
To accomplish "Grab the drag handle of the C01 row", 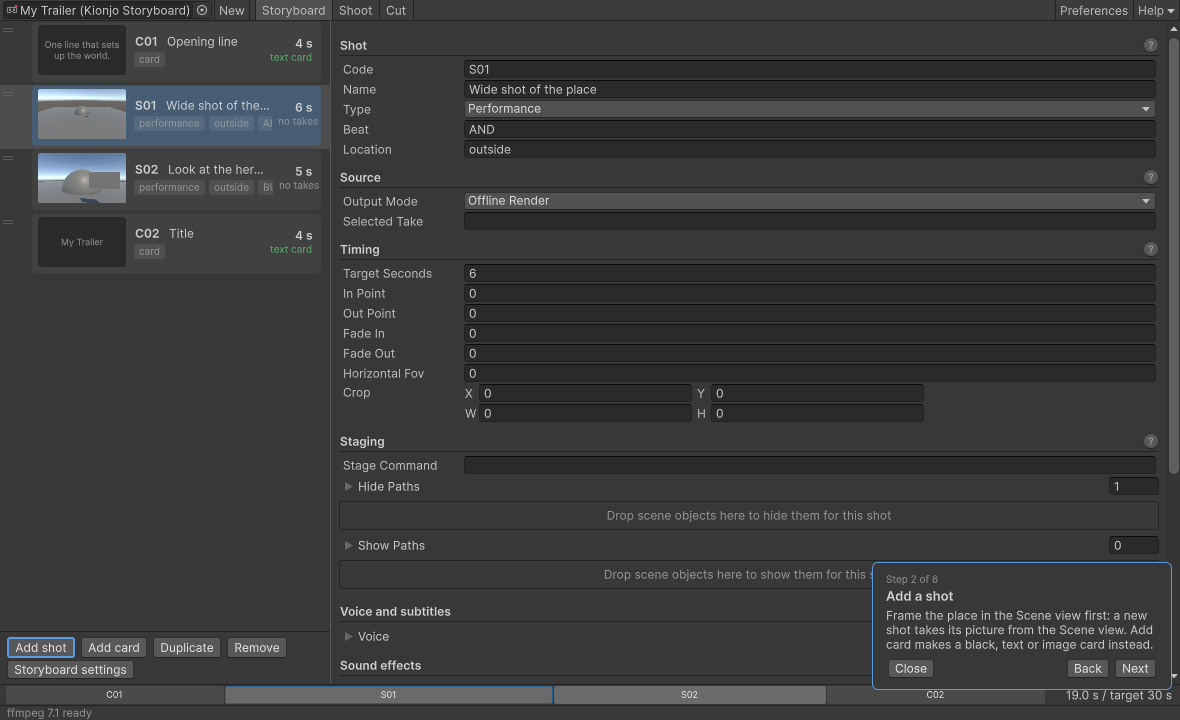I will pos(8,30).
